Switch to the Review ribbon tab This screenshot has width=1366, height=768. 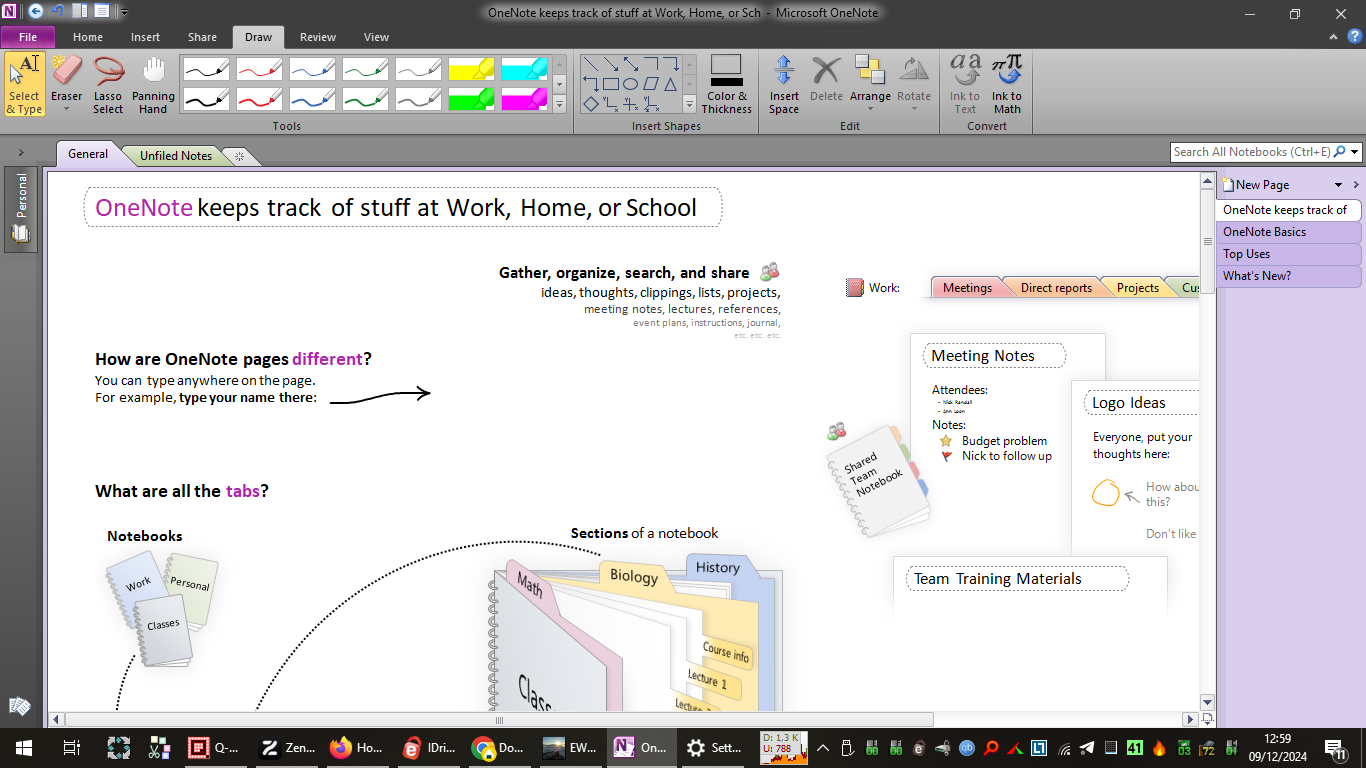(x=318, y=37)
